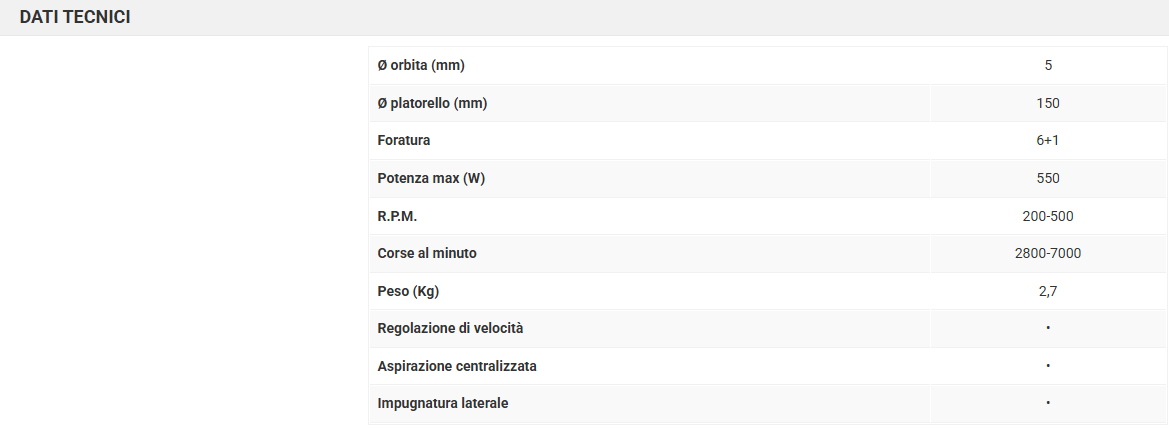Click the DATI TECNICI section header
Screen dimensions: 1169x430
point(75,18)
